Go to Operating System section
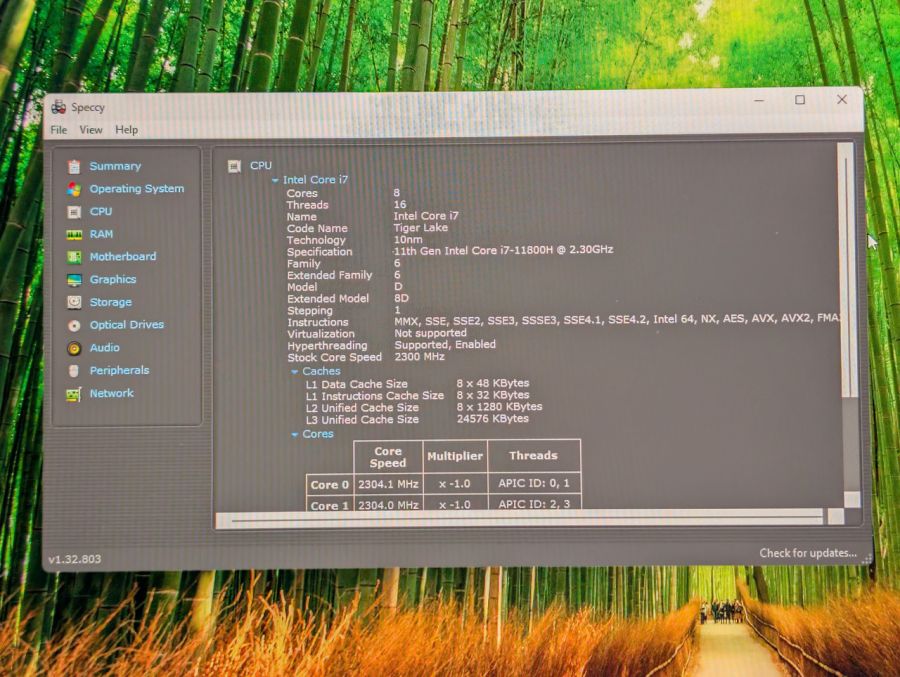The image size is (900, 677). pos(137,188)
